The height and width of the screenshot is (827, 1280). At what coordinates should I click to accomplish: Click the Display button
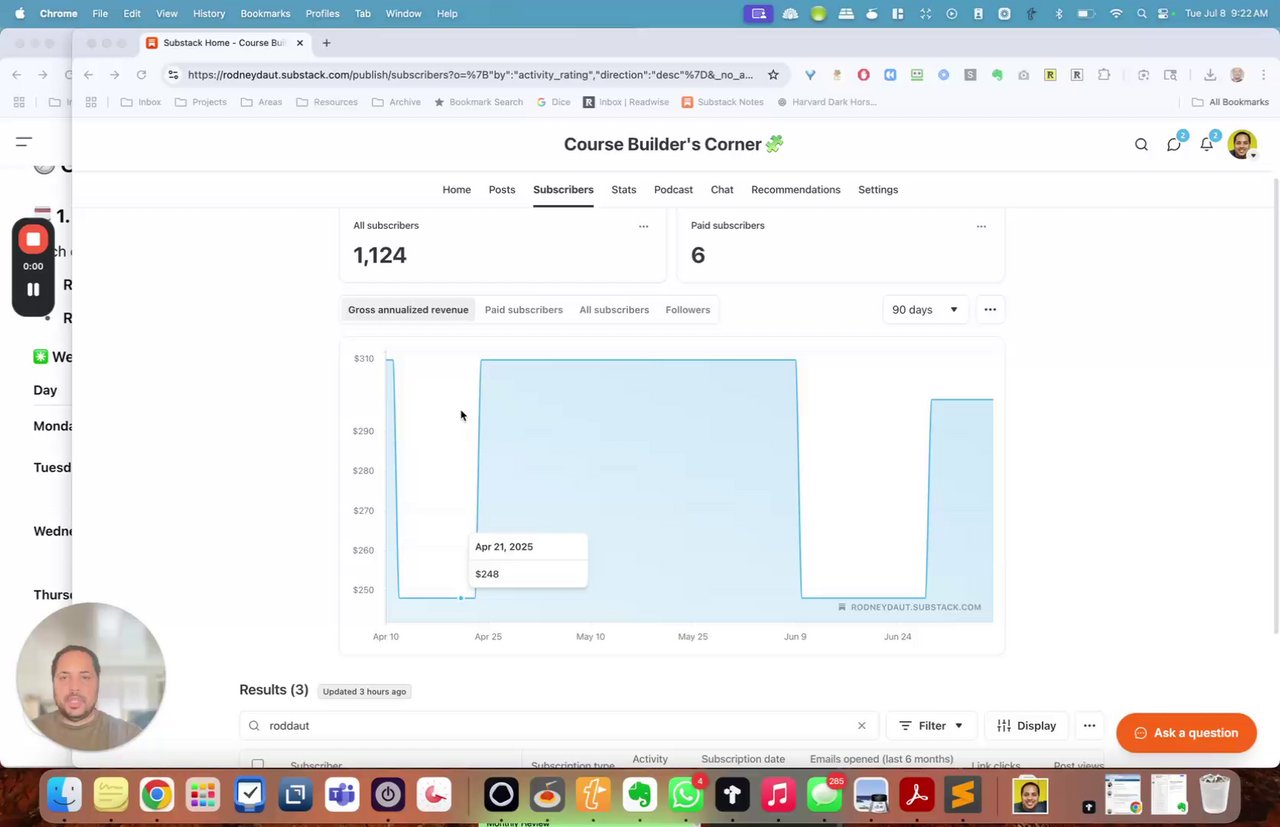pos(1027,726)
